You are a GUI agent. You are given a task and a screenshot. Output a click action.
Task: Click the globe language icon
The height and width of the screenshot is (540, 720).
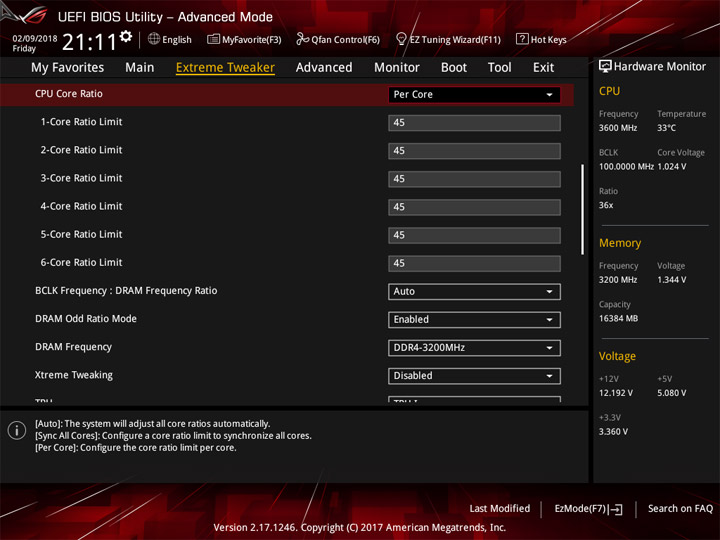(154, 39)
